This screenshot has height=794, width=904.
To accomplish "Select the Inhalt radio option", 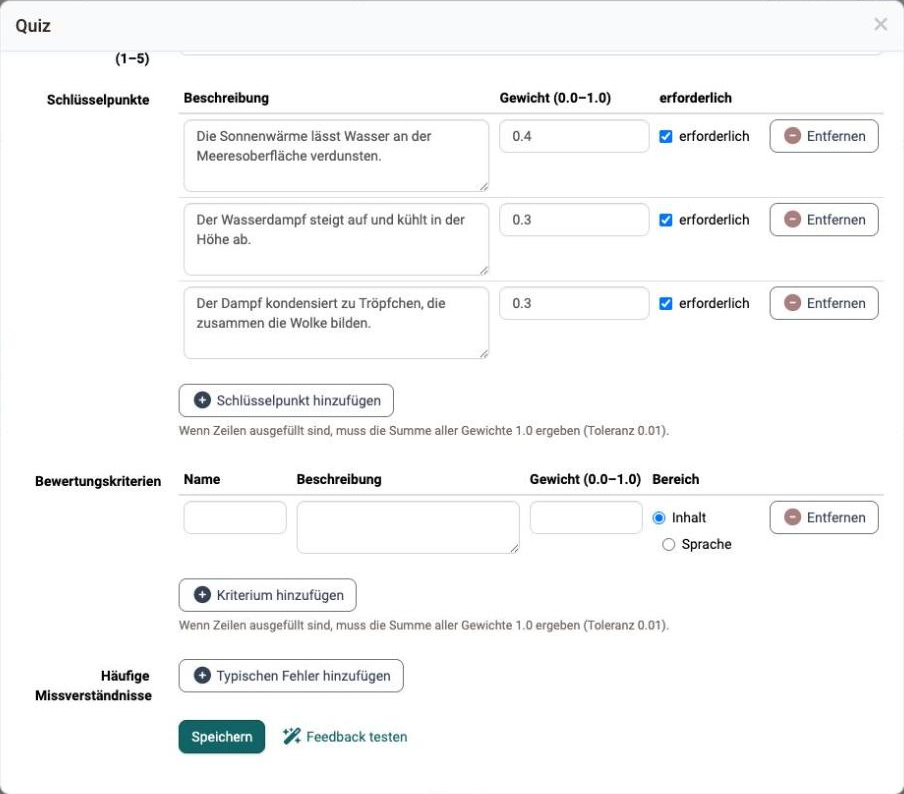I will (659, 518).
